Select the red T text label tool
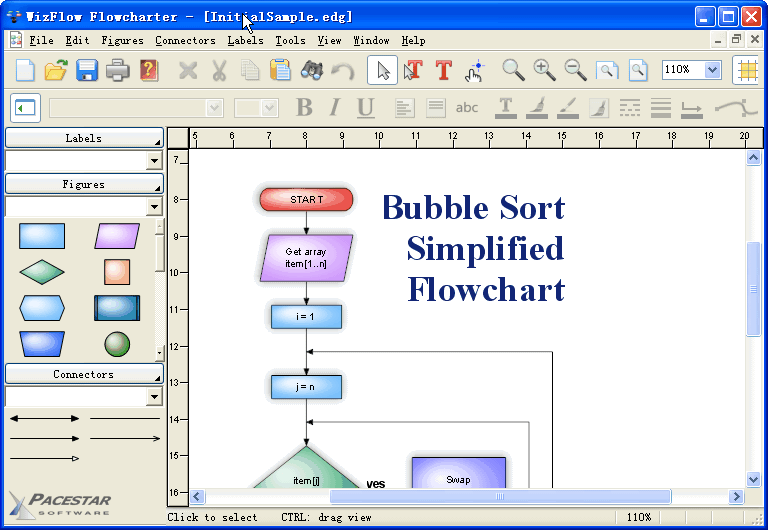The height and width of the screenshot is (530, 768). [444, 71]
